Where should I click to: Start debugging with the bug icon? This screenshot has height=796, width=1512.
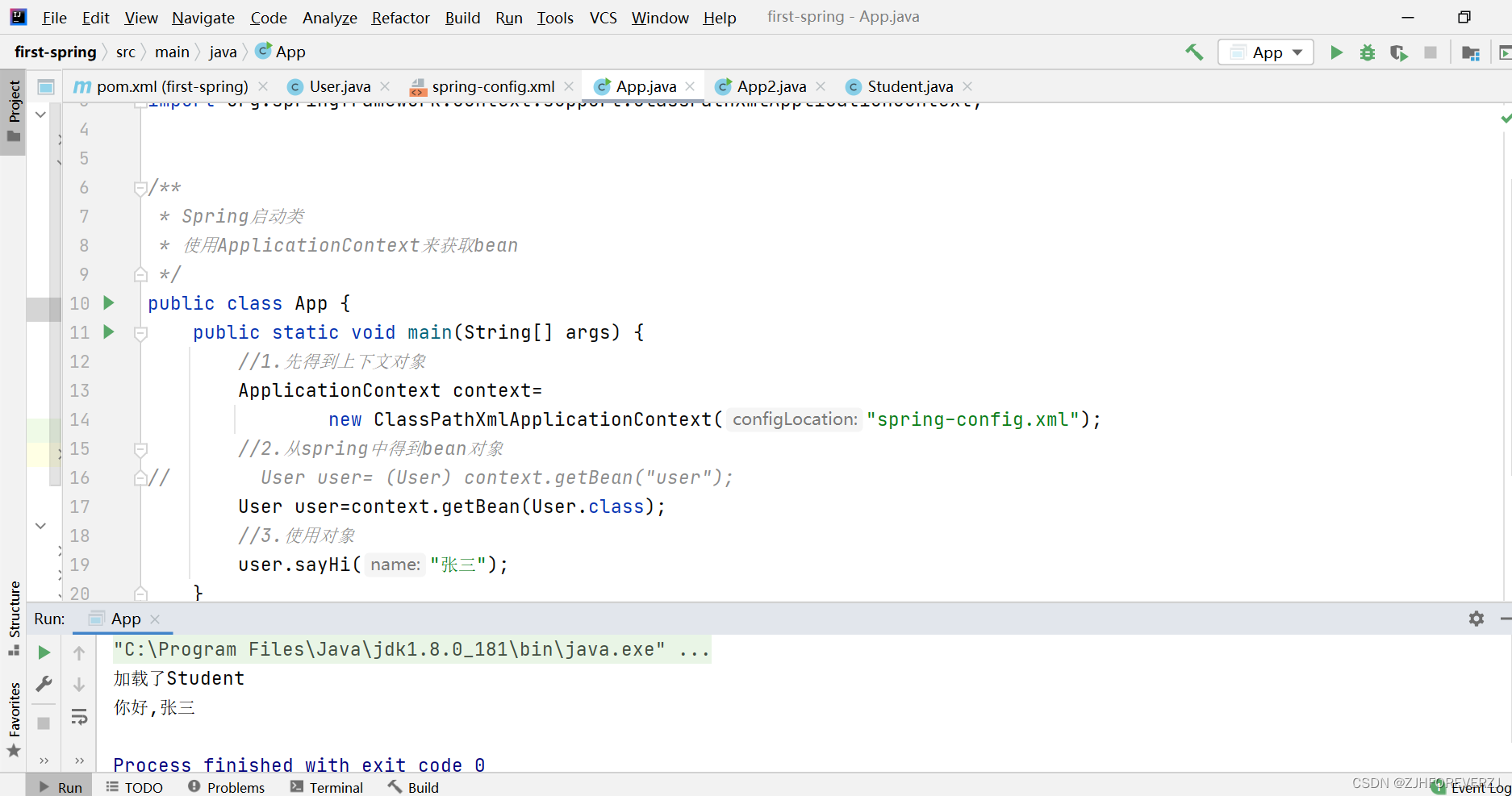[1368, 52]
